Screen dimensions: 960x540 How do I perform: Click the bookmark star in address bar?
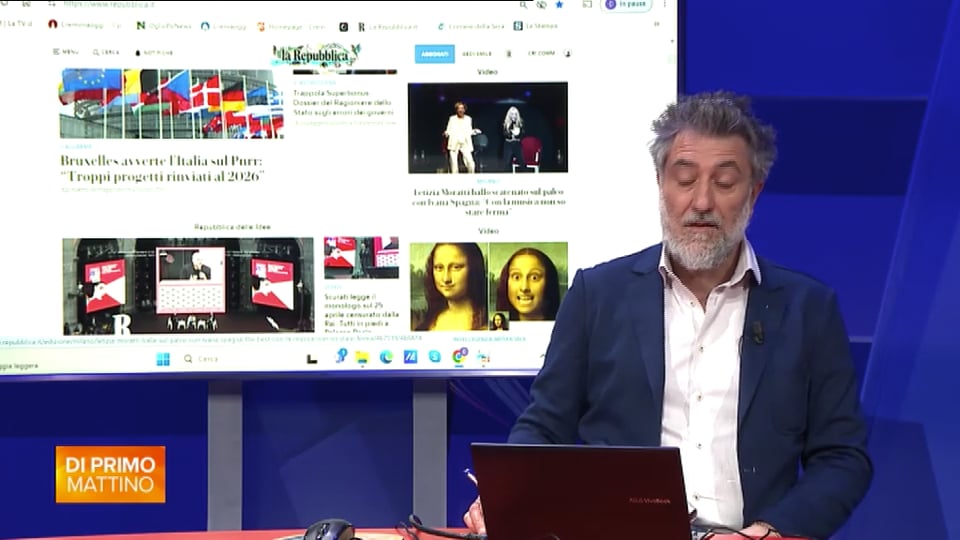coord(559,4)
